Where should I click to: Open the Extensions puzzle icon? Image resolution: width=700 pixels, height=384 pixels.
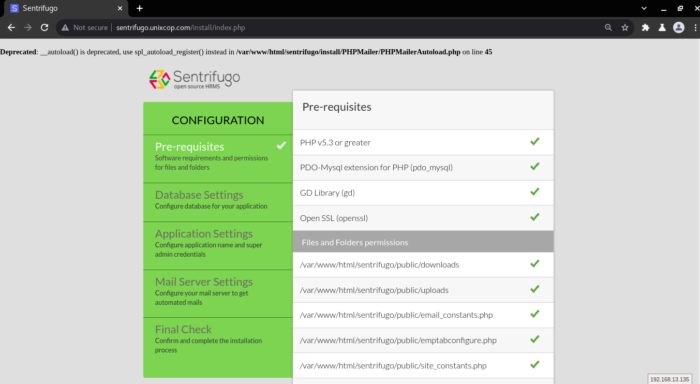[645, 28]
